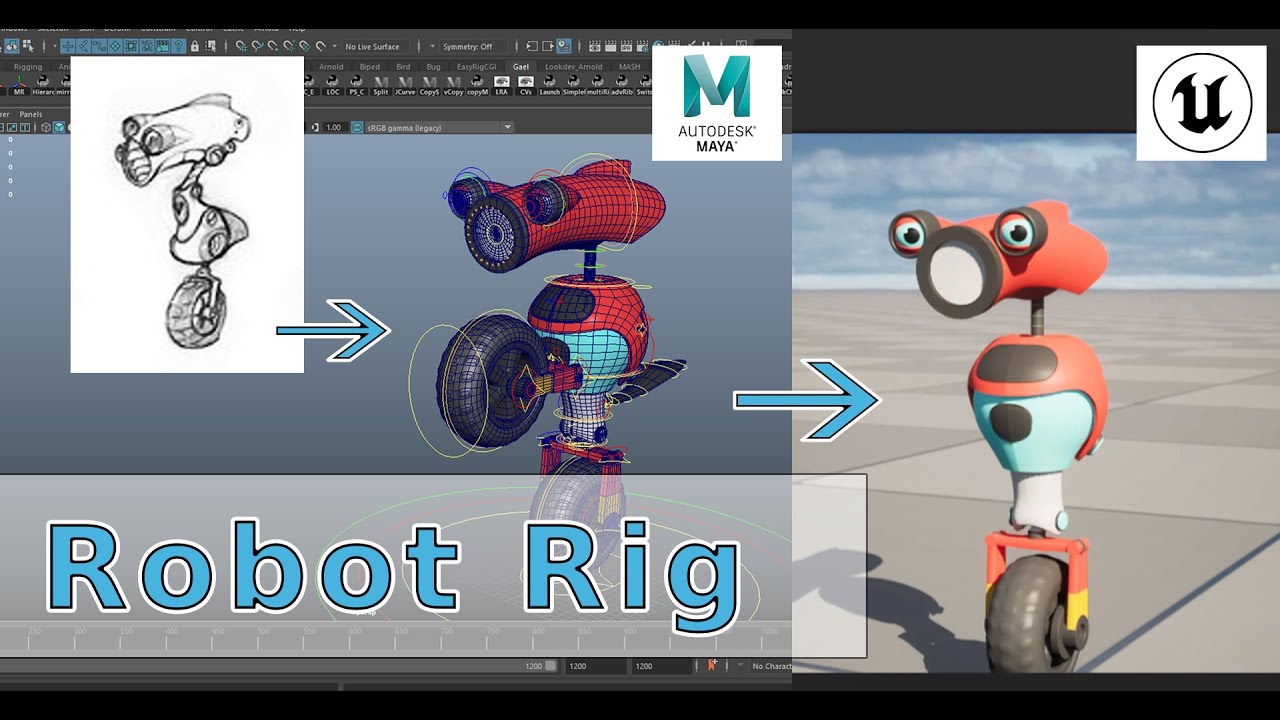
Task: Switch to the MASH shelf tab
Action: tap(629, 67)
